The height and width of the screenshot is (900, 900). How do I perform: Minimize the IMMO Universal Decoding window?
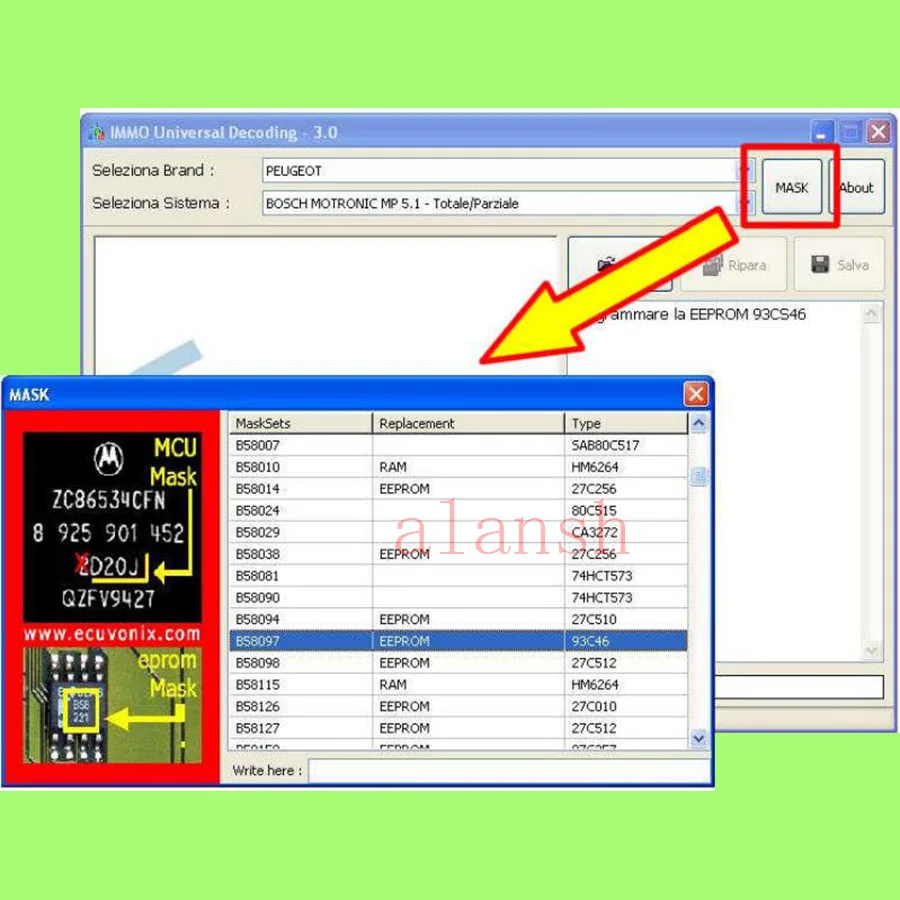pos(822,132)
